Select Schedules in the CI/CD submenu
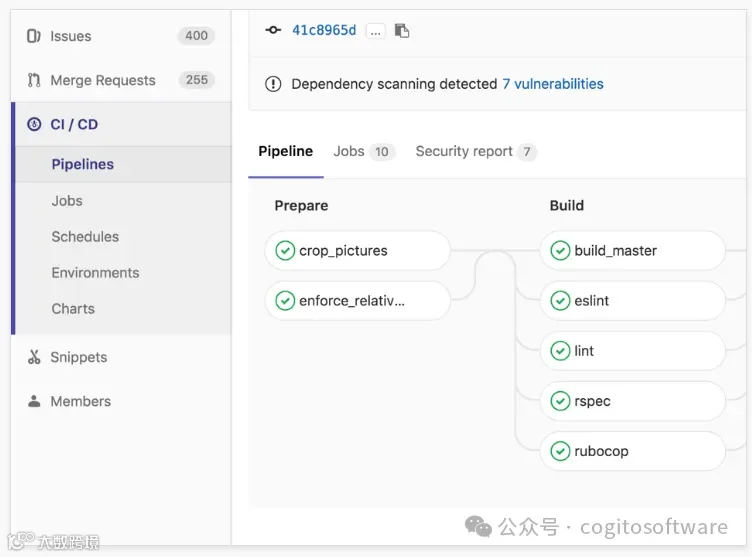The width and height of the screenshot is (752, 557). [x=85, y=237]
